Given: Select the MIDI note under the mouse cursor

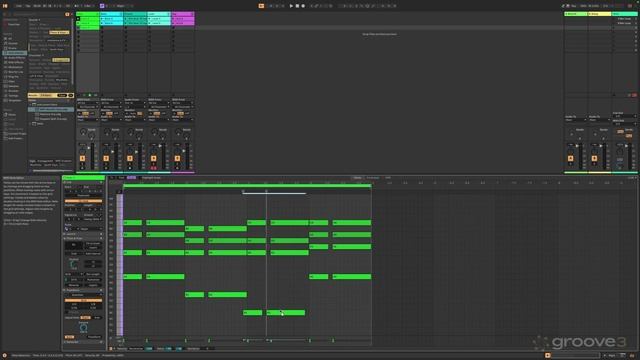Looking at the screenshot, I should tap(286, 313).
